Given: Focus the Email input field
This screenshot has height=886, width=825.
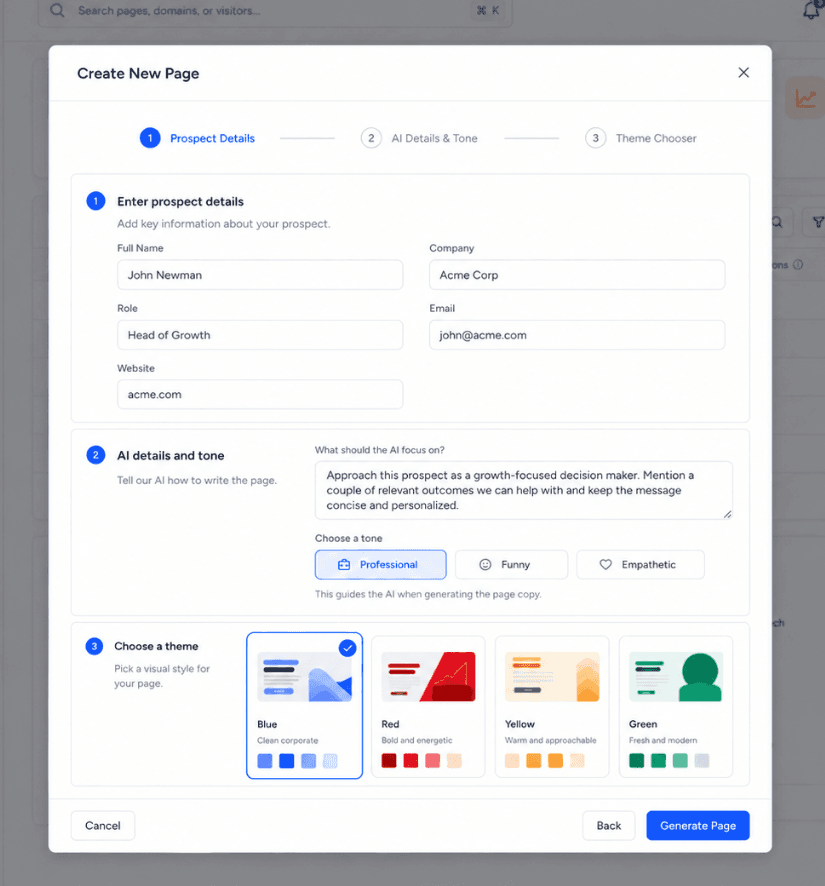Looking at the screenshot, I should [x=577, y=335].
